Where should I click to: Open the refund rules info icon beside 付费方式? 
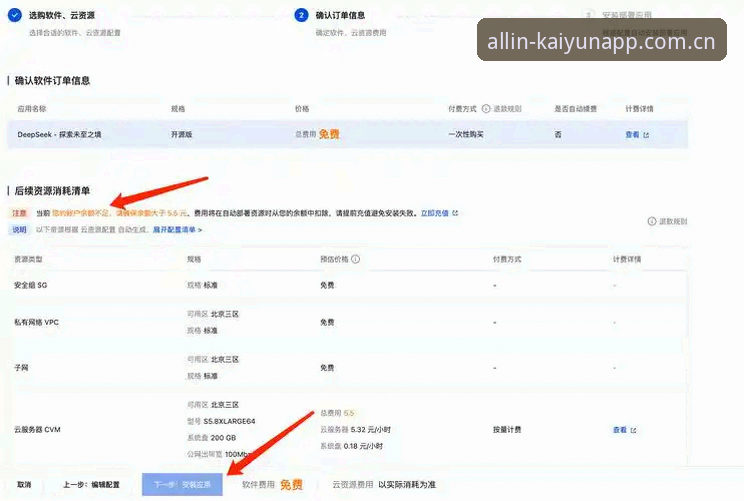[x=485, y=109]
